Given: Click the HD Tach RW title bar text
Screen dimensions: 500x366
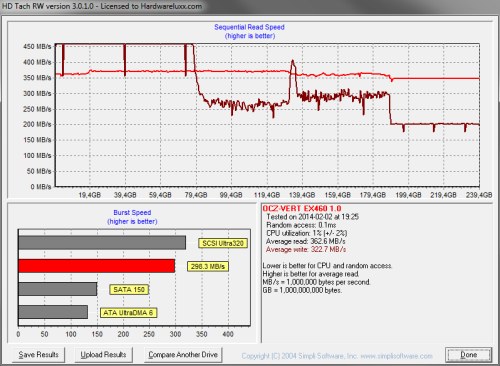Looking at the screenshot, I should pos(102,6).
